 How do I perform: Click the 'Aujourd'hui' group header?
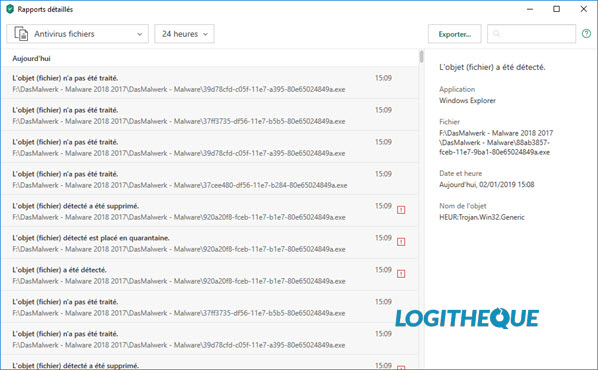(x=31, y=58)
